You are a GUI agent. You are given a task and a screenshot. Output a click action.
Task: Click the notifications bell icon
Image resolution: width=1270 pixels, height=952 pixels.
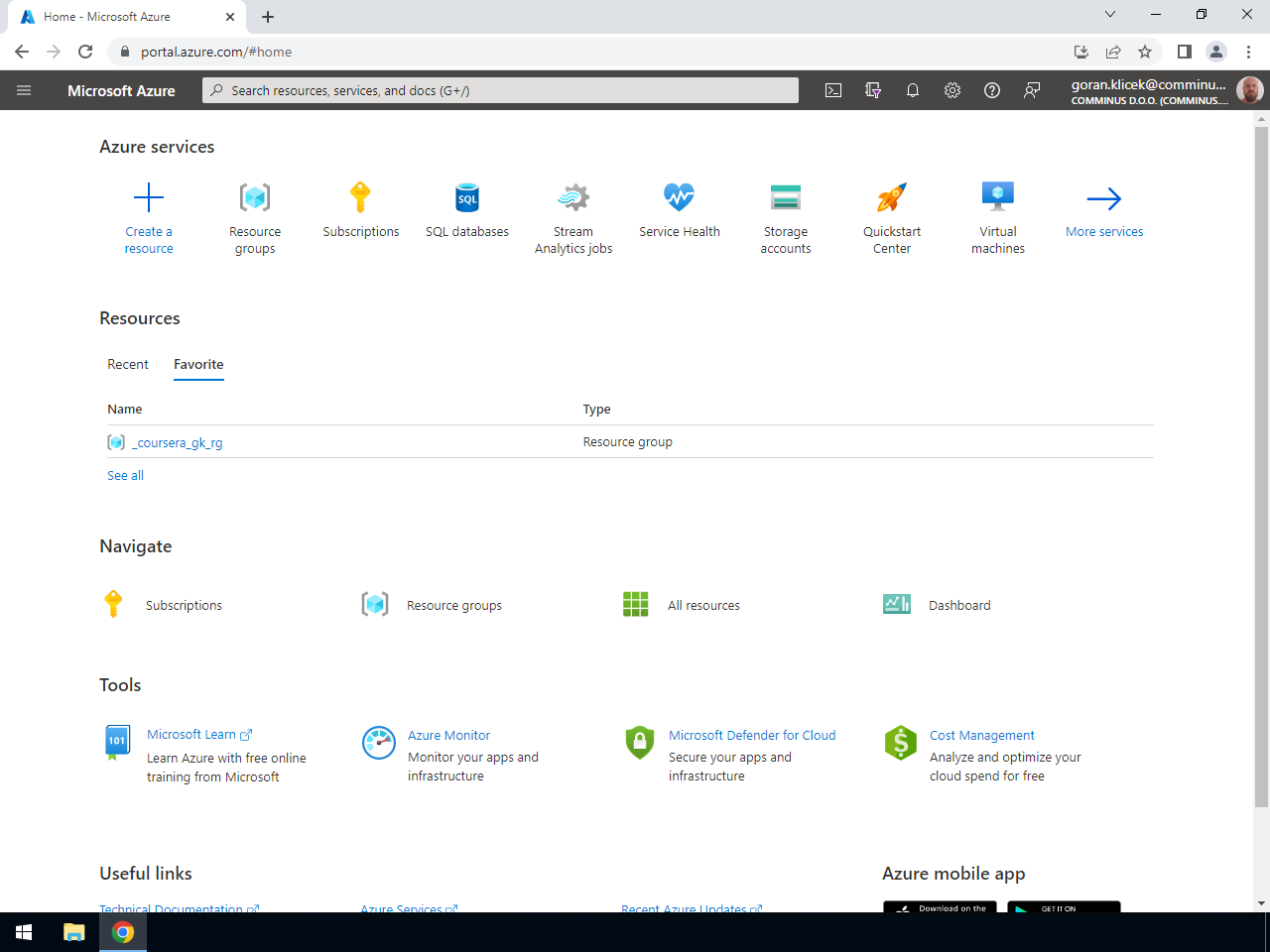click(913, 90)
